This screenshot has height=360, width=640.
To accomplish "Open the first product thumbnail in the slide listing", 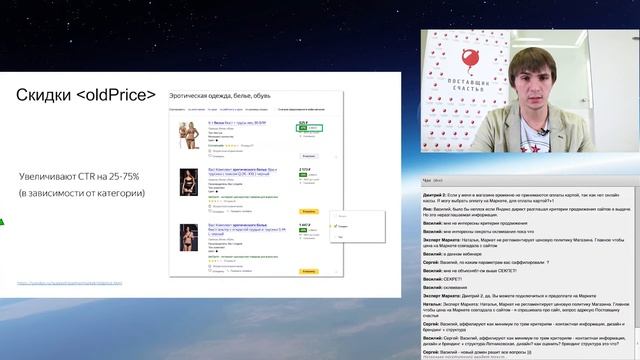I will 189,135.
